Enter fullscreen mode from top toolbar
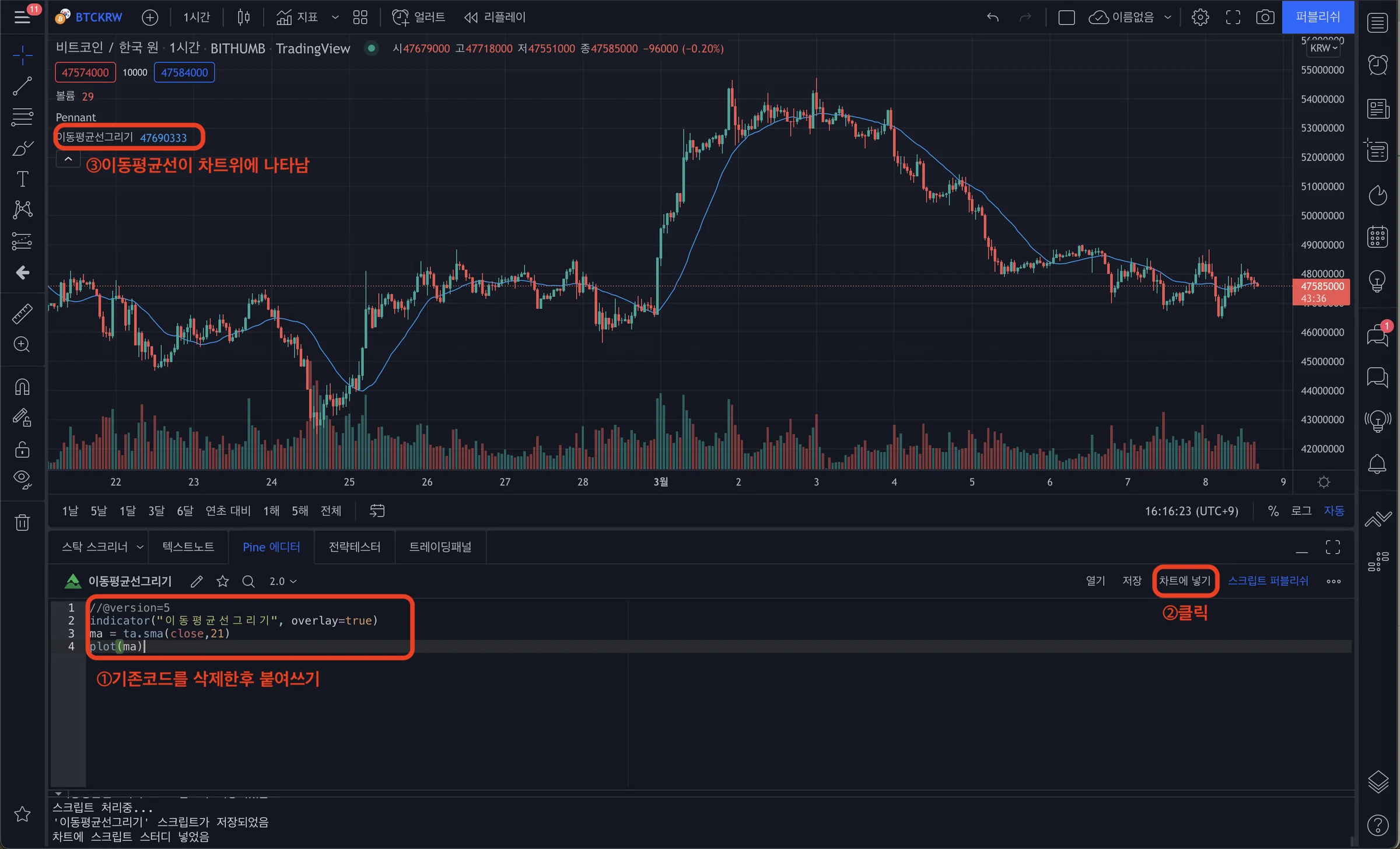 [1233, 18]
